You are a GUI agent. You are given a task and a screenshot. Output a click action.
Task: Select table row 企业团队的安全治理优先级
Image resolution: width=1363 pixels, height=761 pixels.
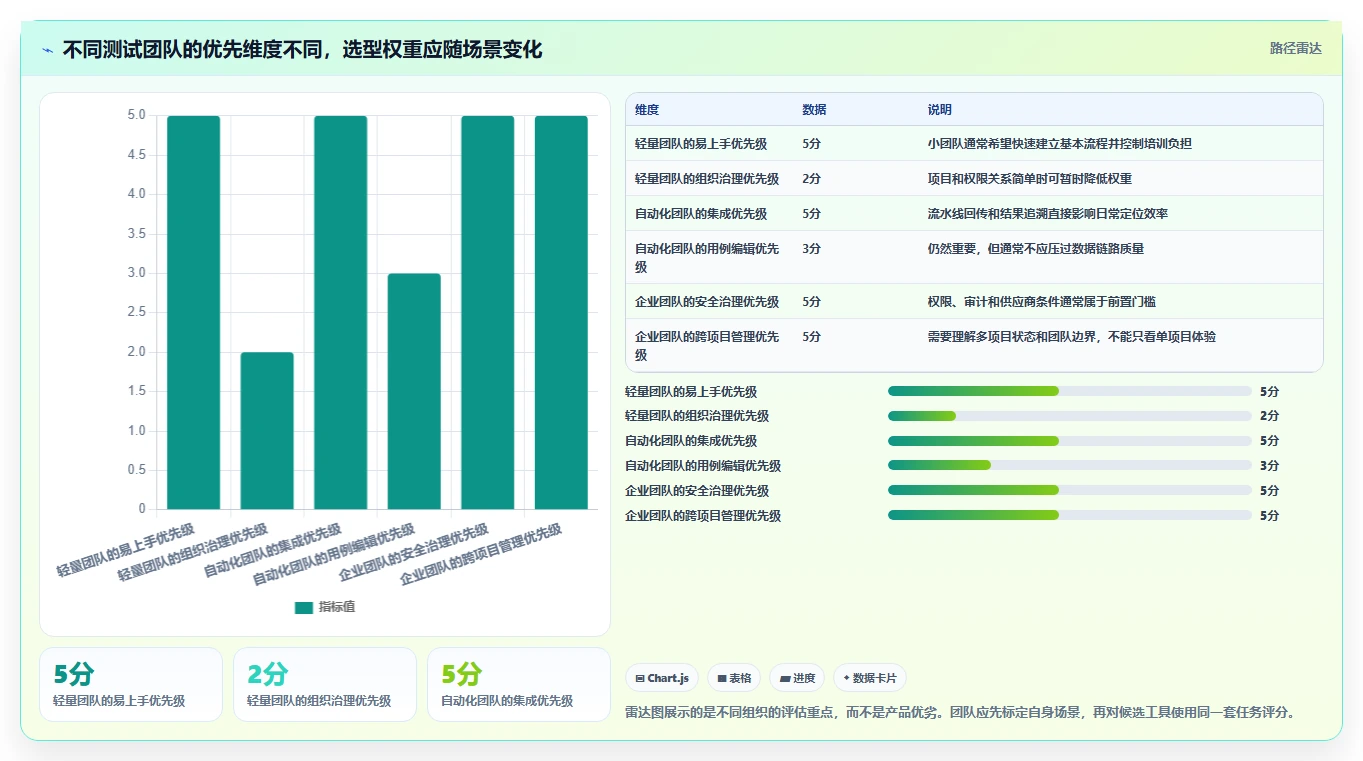(974, 301)
